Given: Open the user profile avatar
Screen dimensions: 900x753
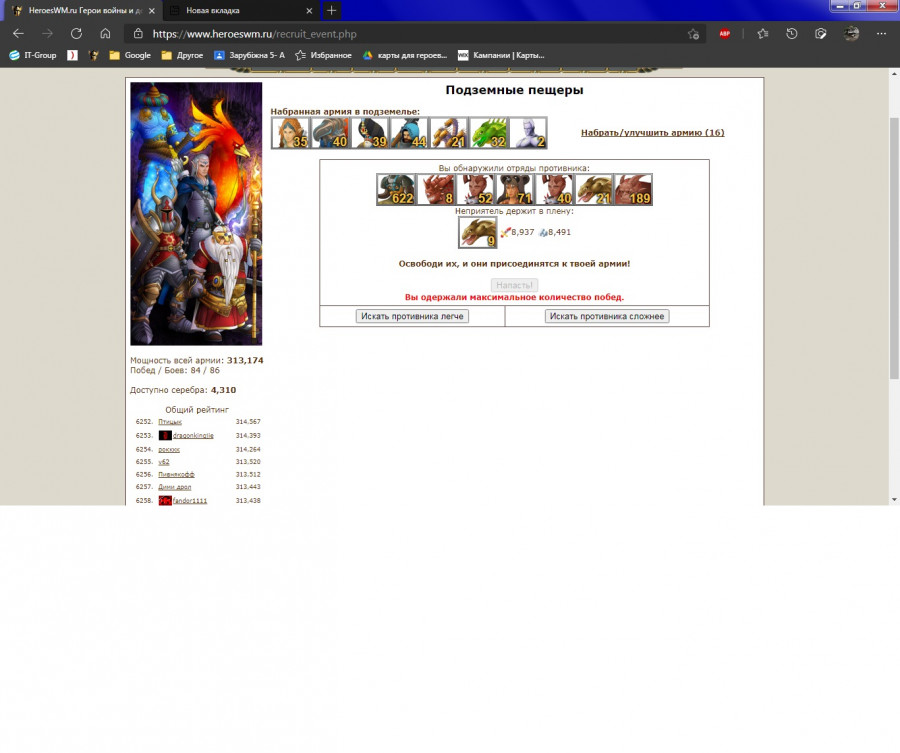Looking at the screenshot, I should coord(851,34).
